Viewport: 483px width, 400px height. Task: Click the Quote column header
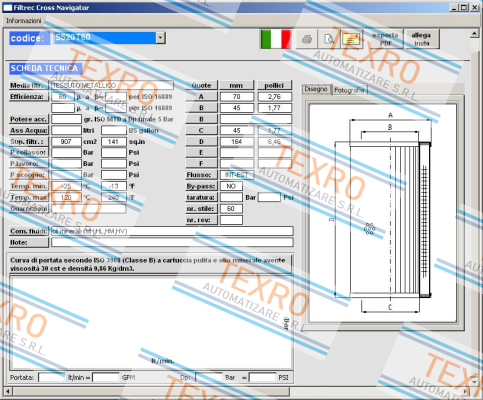(201, 85)
